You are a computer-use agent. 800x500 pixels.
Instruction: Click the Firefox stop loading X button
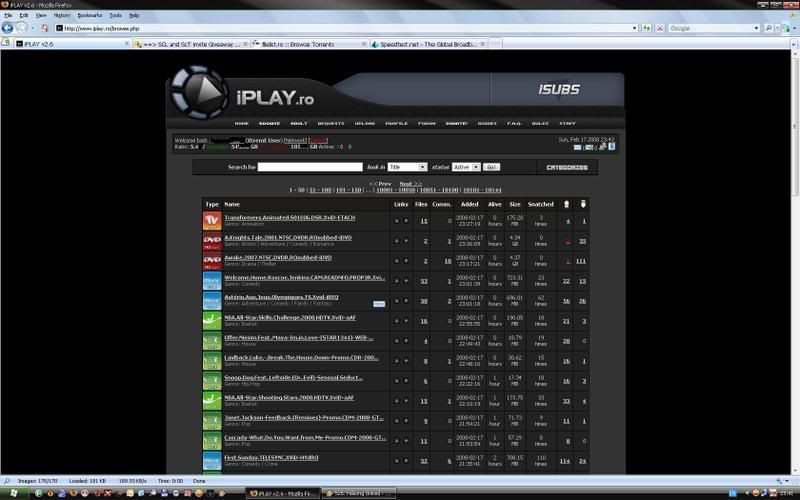(x=659, y=28)
